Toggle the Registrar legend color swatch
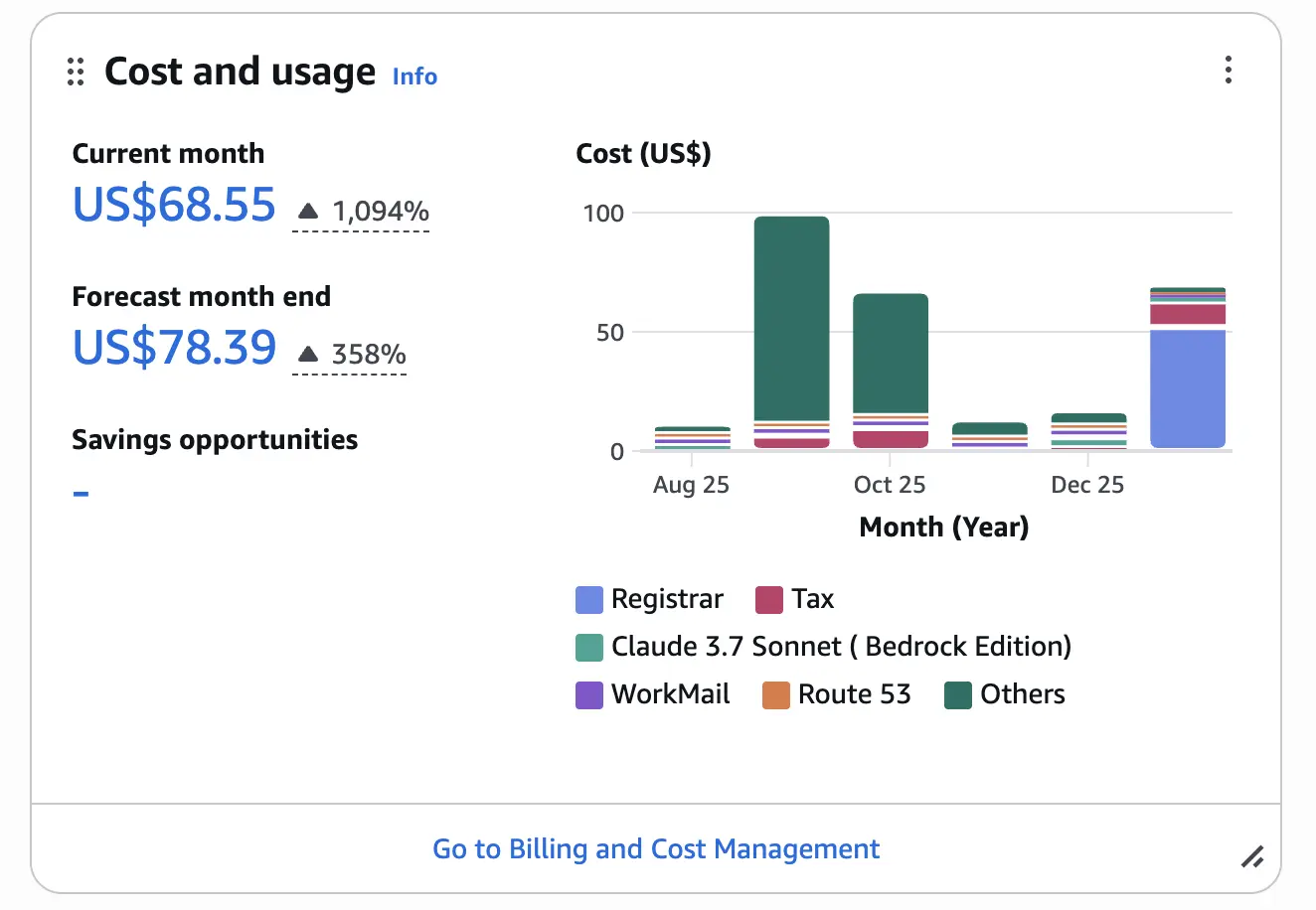The height and width of the screenshot is (910, 1316). tap(589, 600)
